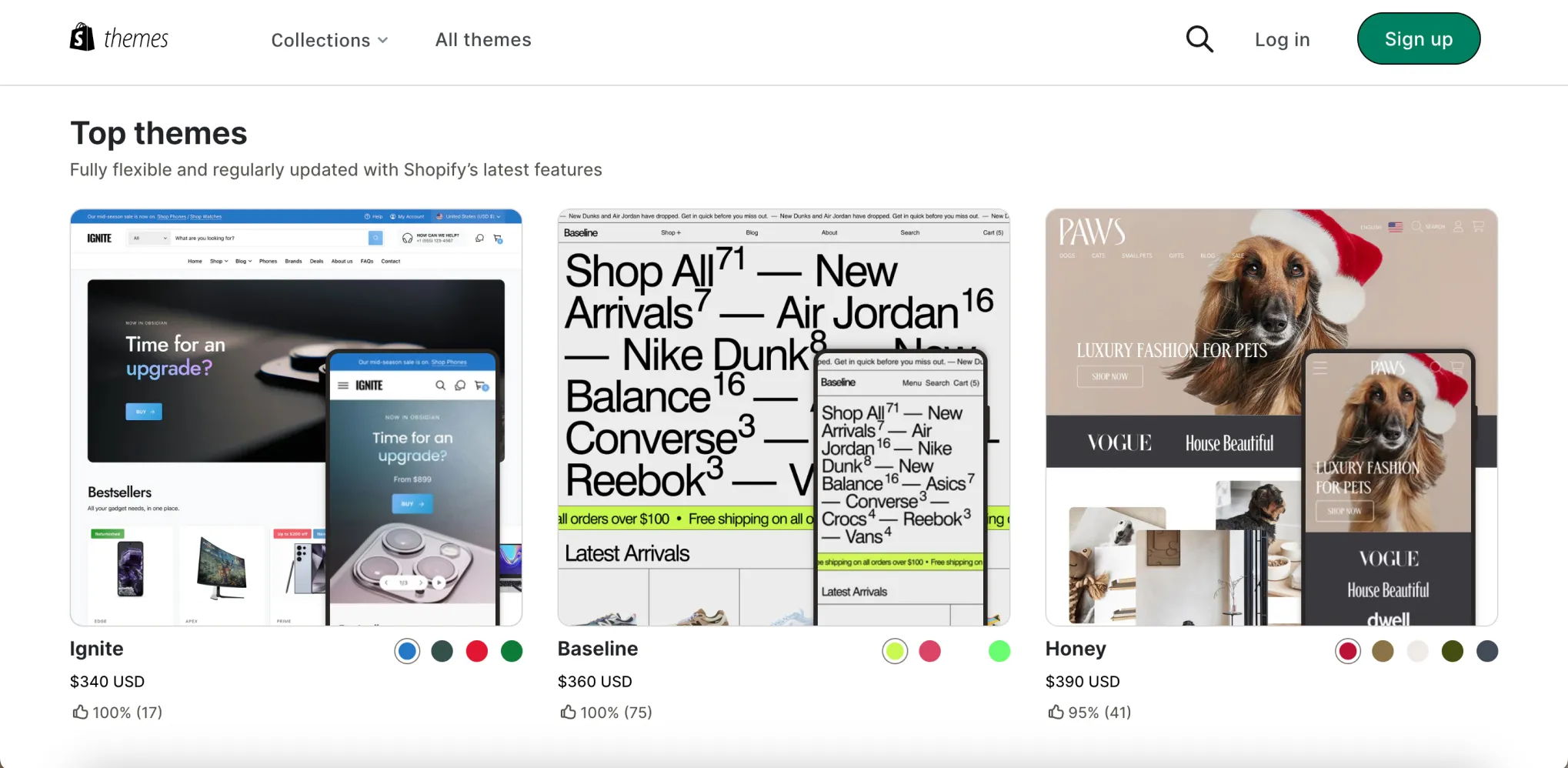Select Honey's red style swatch
The height and width of the screenshot is (768, 1568).
point(1348,651)
